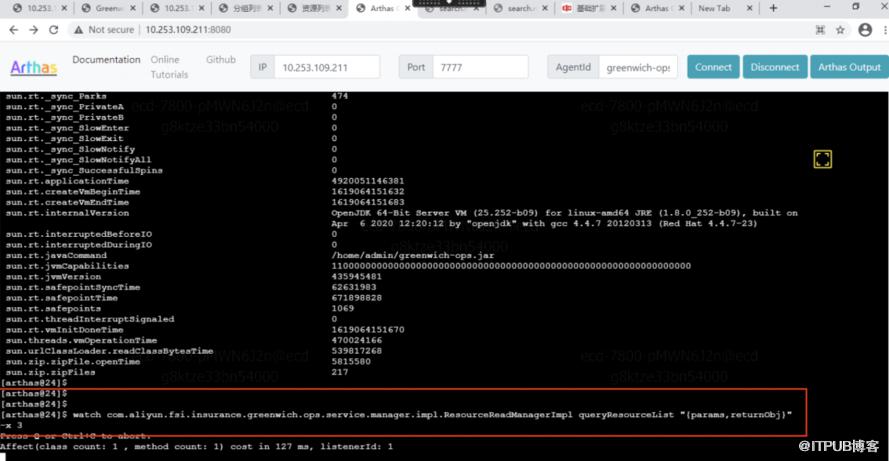Click the sun.rt.javaCommand value path

(412, 255)
